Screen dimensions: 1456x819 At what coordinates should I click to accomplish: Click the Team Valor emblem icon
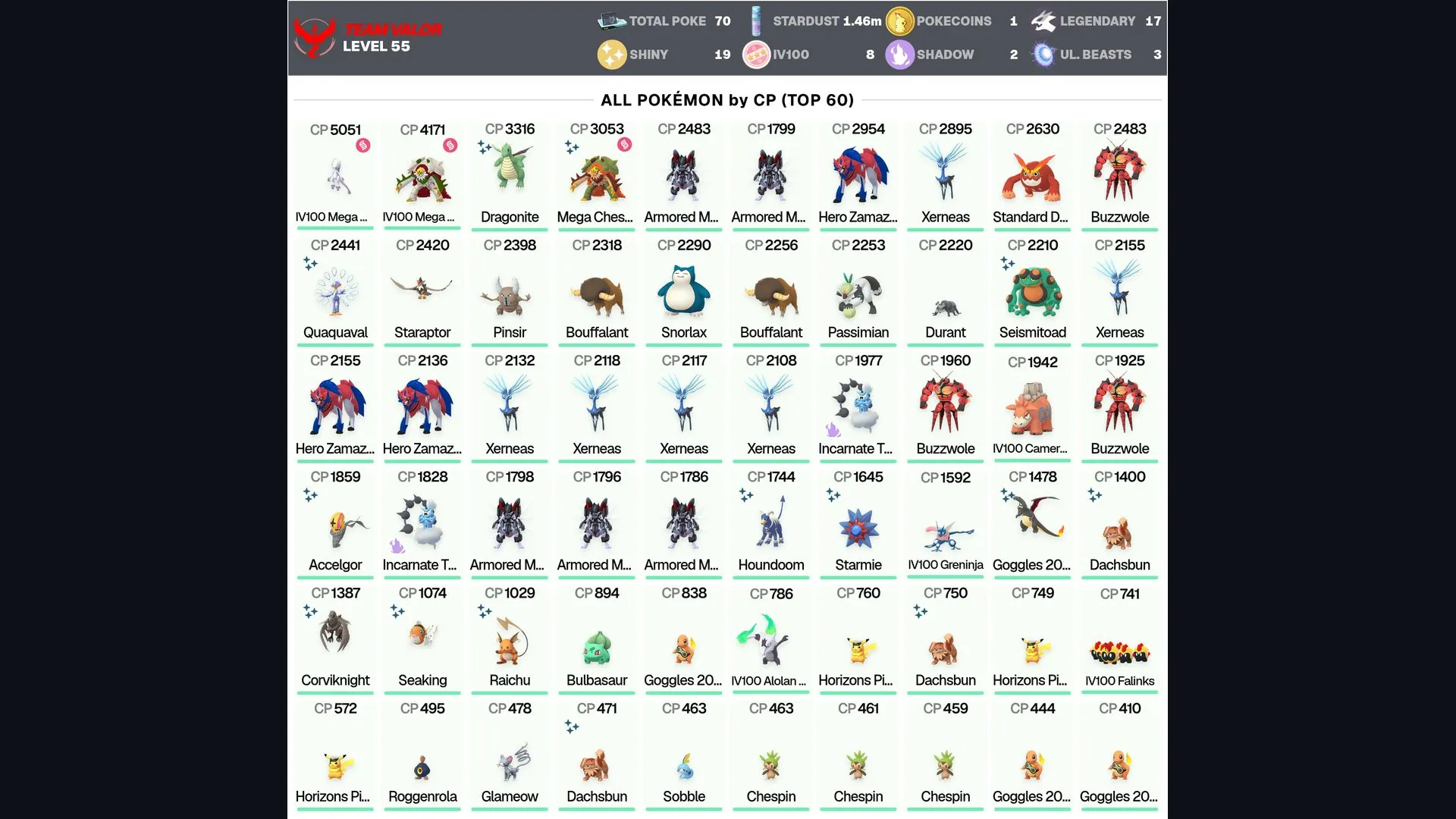coord(315,38)
